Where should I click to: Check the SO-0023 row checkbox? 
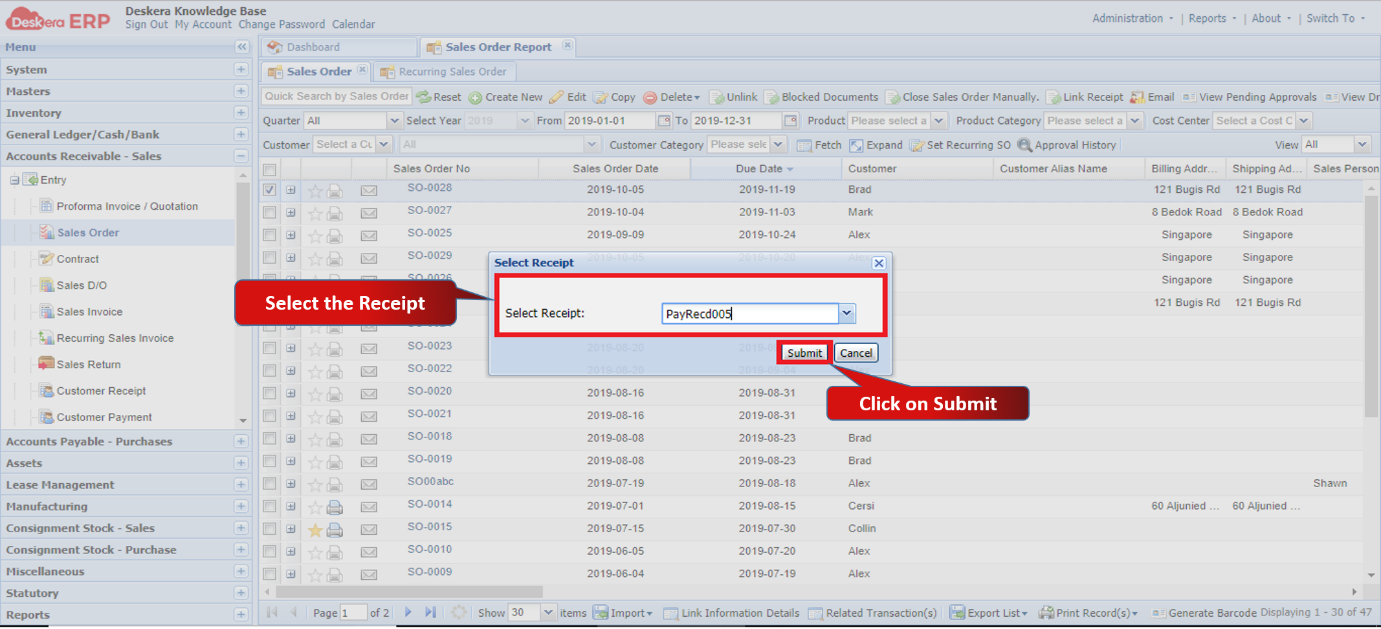(x=270, y=348)
